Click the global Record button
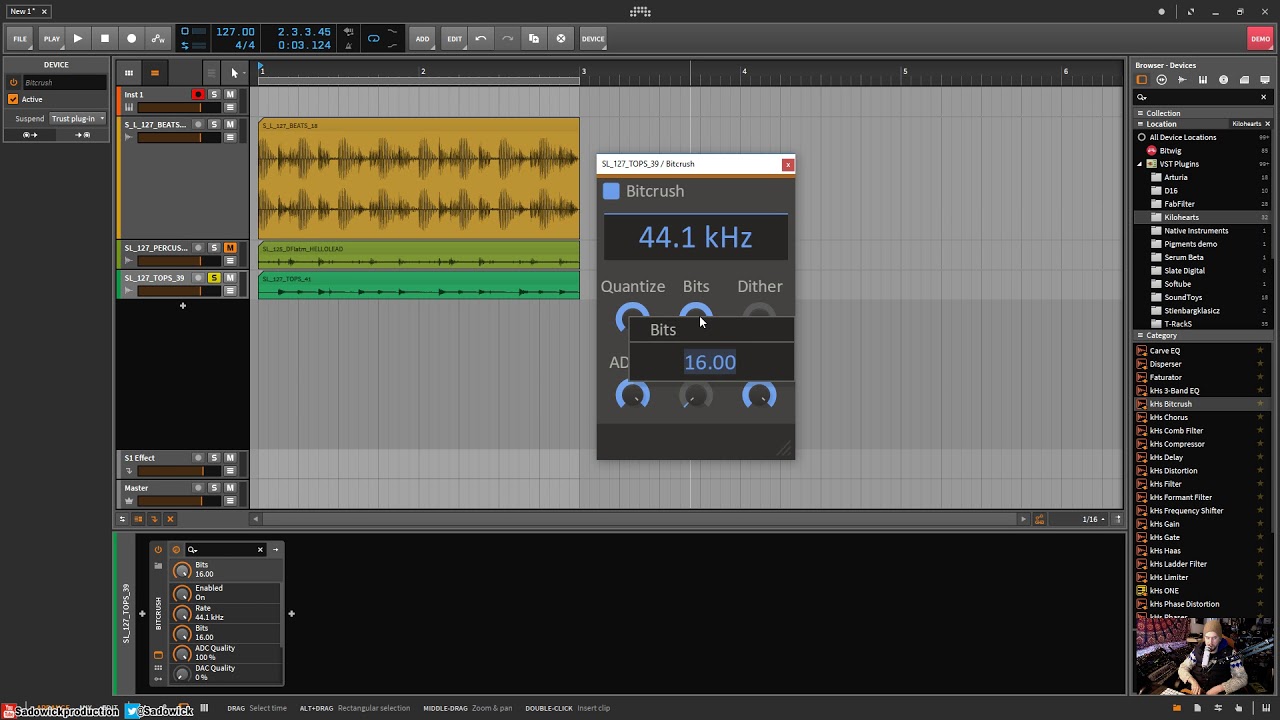The width and height of the screenshot is (1280, 720). (x=131, y=39)
